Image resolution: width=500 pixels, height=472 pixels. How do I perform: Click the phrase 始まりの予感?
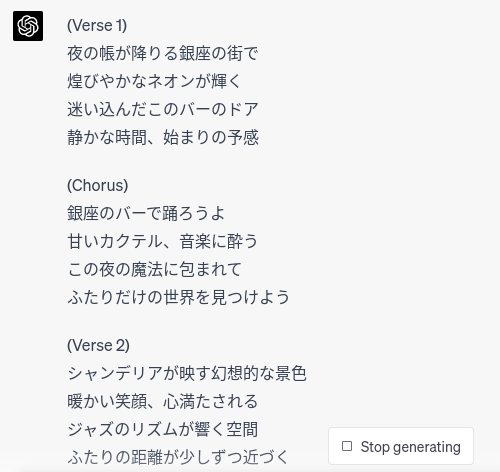point(211,137)
